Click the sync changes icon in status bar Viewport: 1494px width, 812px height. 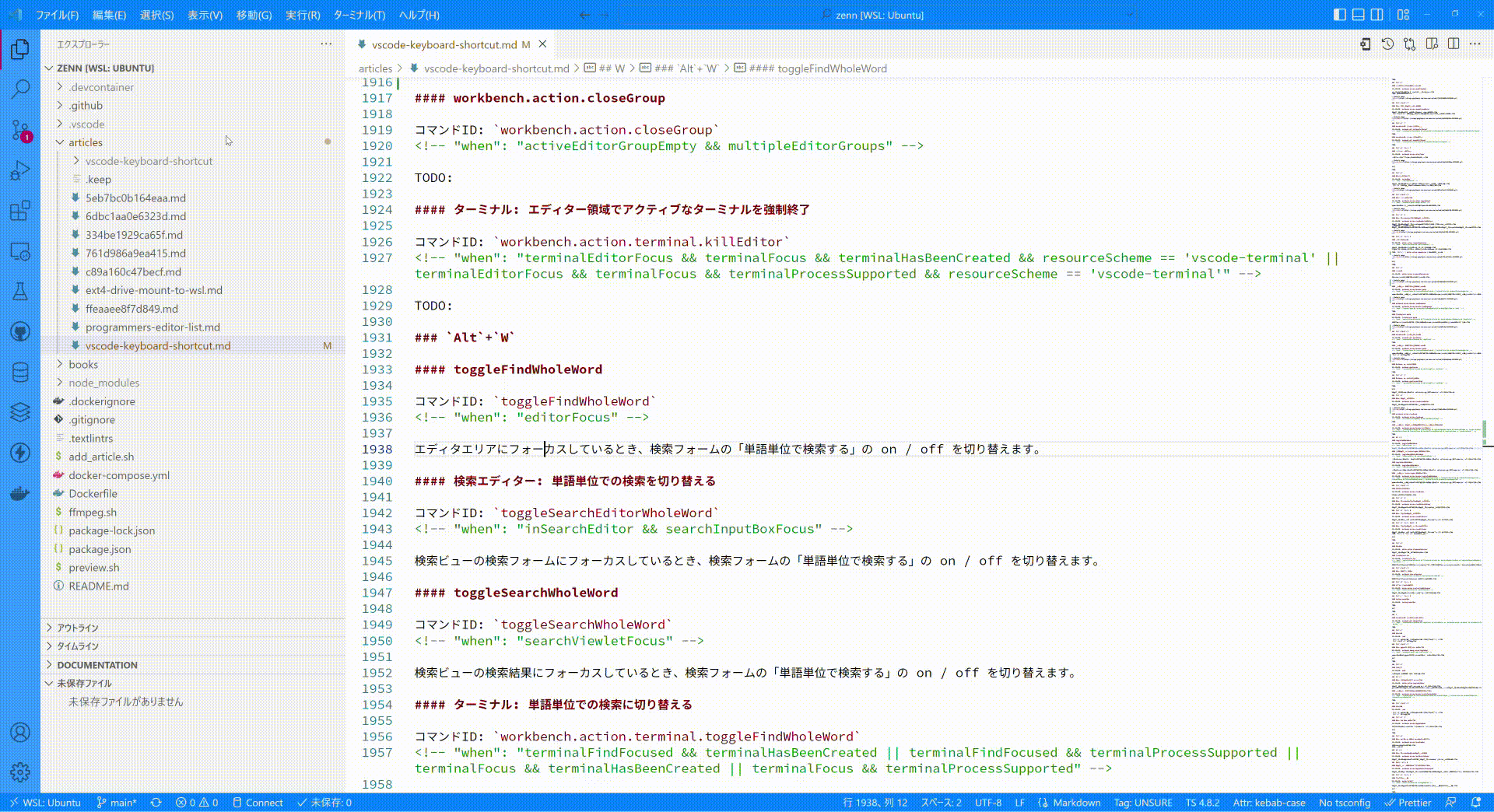(156, 803)
